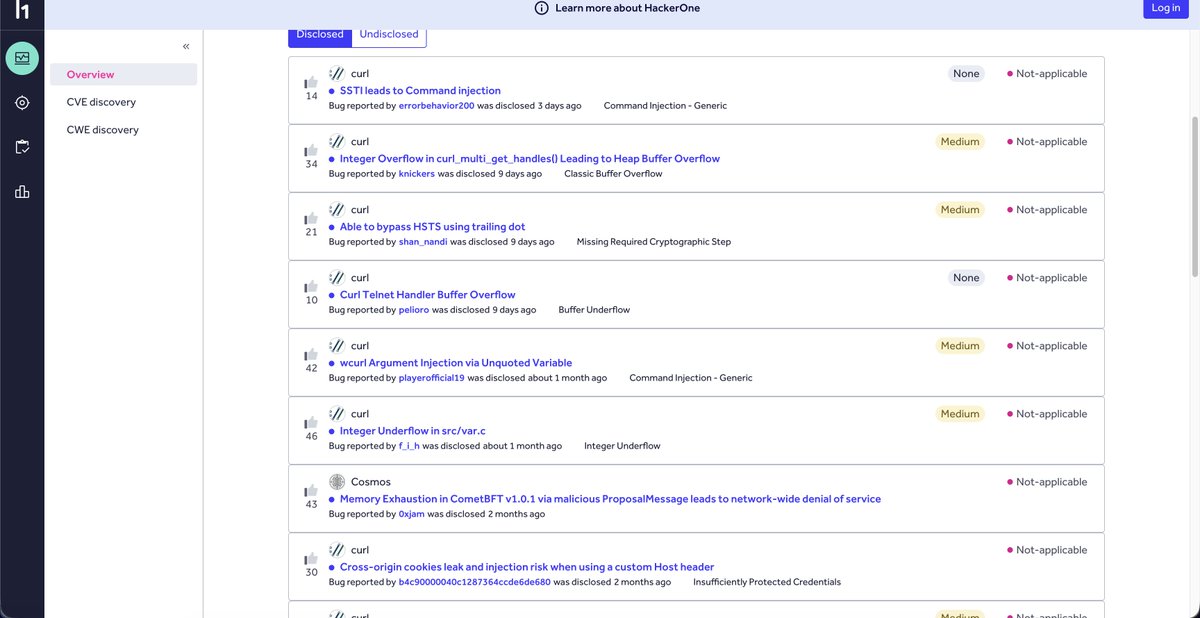
Task: Switch to the Disclosed tab
Action: coord(320,35)
